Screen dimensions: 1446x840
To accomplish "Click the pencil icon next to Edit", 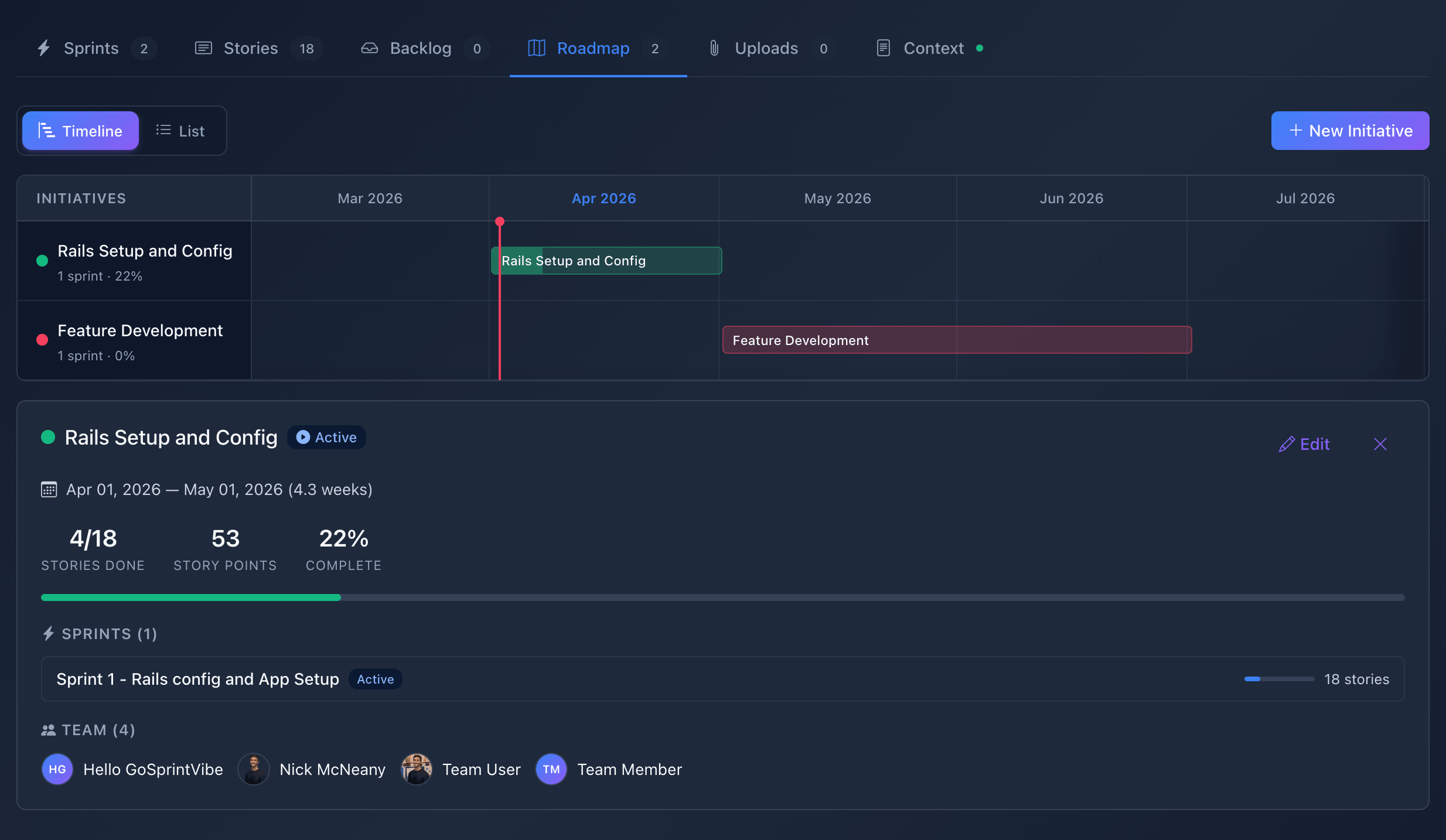I will tap(1287, 445).
